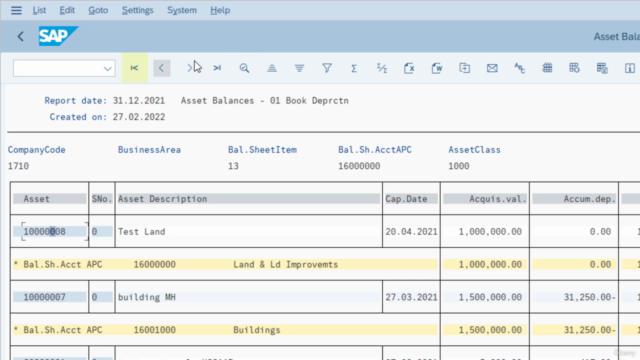Open the System menu
The image size is (640, 360).
(182, 10)
